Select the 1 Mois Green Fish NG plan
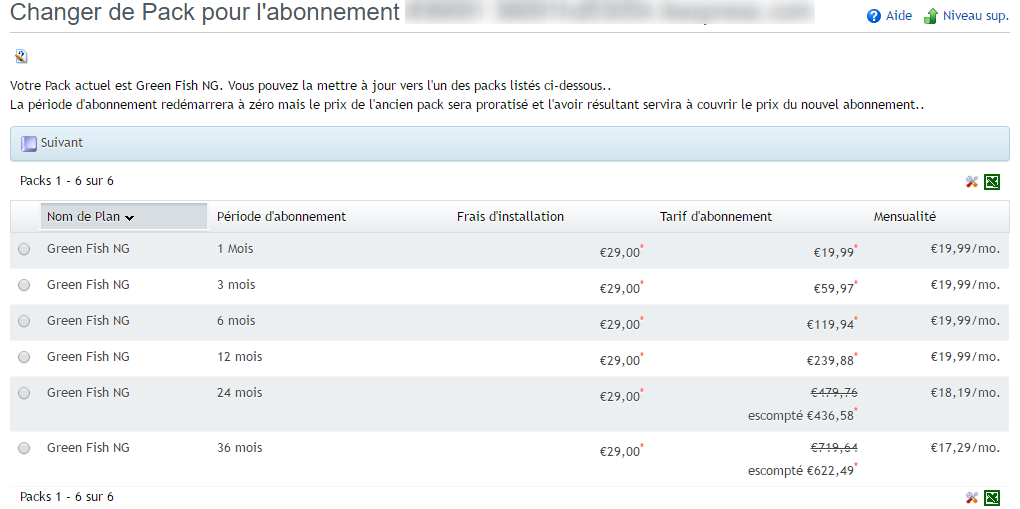This screenshot has height=509, width=1020. 24,249
